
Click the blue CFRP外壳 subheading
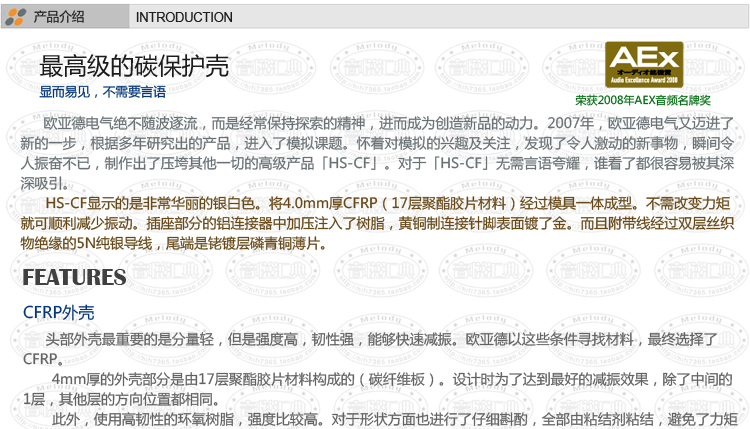coord(58,313)
